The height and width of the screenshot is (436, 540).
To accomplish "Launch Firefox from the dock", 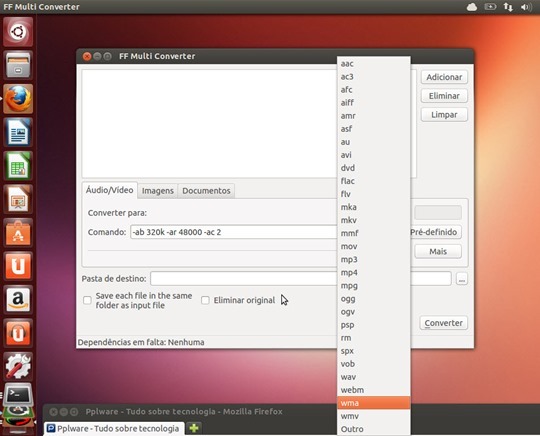I will (x=18, y=98).
